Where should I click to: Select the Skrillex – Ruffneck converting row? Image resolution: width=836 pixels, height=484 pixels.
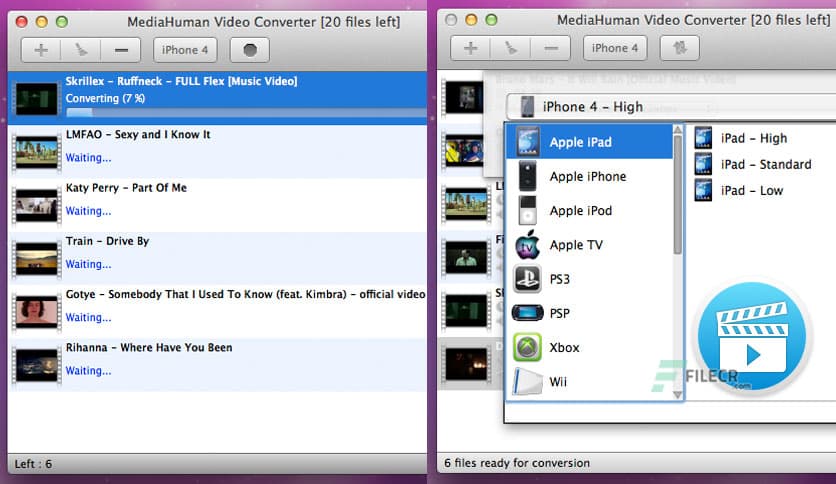point(218,98)
